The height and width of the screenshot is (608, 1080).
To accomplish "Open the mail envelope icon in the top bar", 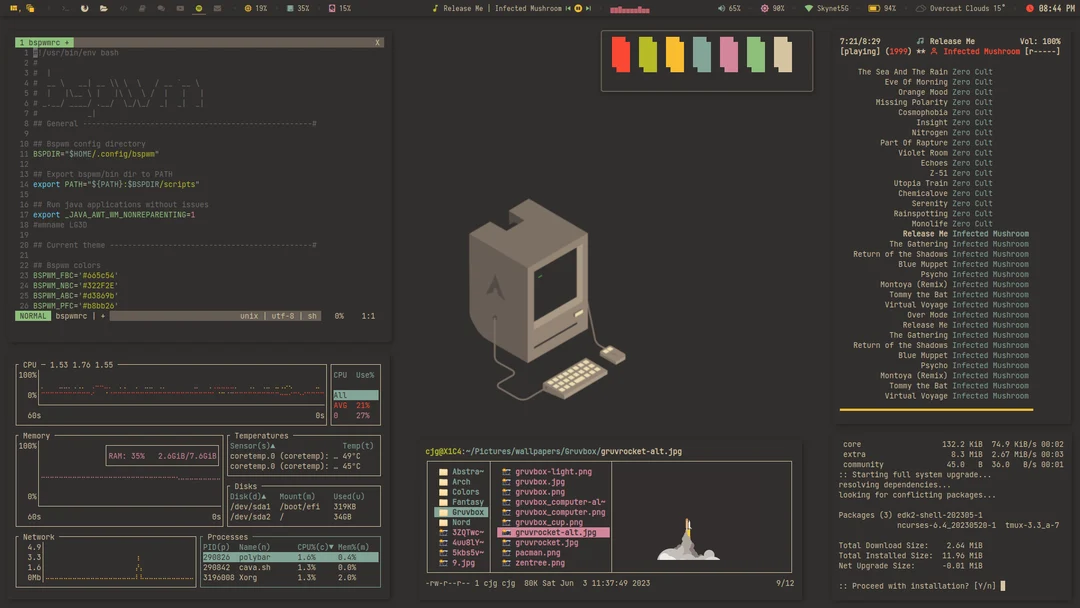I will pyautogui.click(x=218, y=8).
